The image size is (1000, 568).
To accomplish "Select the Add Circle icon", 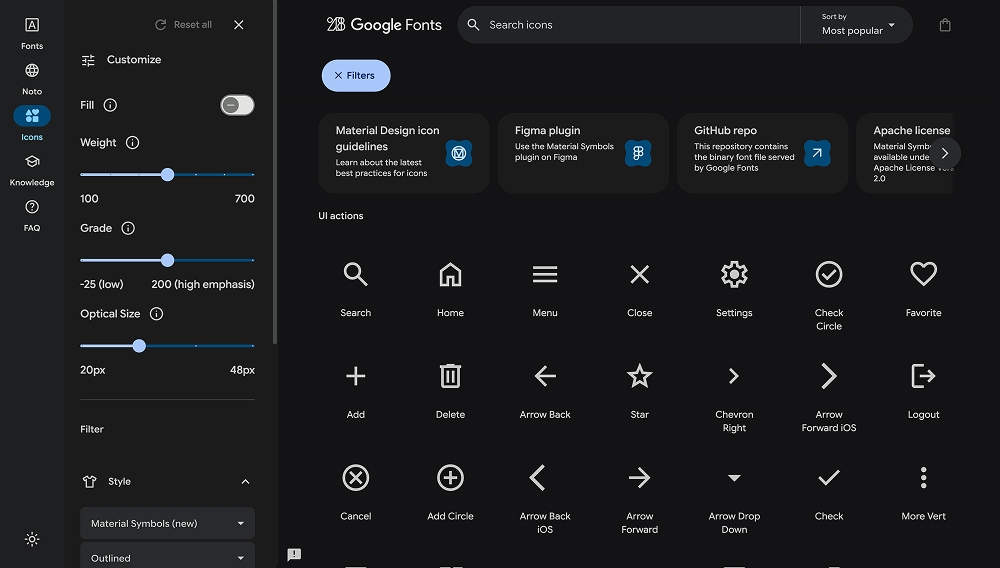I will pyautogui.click(x=450, y=477).
